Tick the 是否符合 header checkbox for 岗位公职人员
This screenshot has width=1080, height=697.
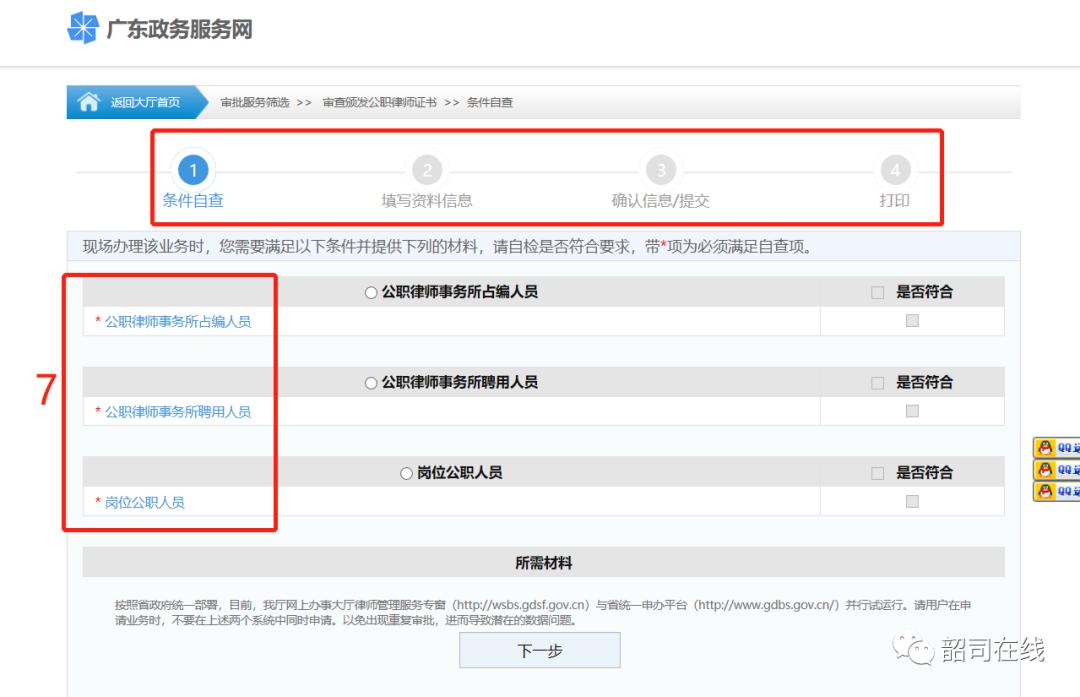(878, 473)
